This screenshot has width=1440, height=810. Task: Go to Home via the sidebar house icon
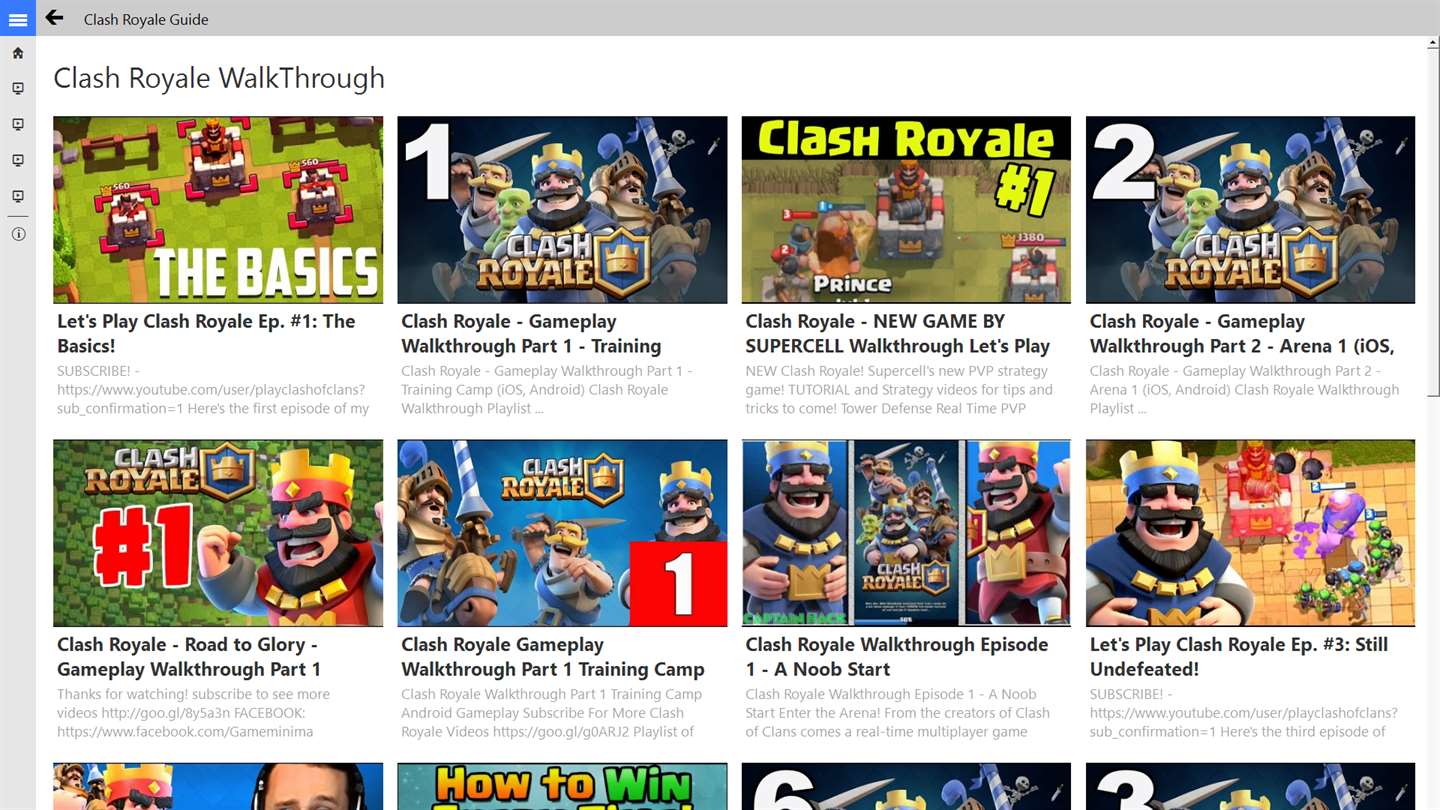pyautogui.click(x=18, y=53)
